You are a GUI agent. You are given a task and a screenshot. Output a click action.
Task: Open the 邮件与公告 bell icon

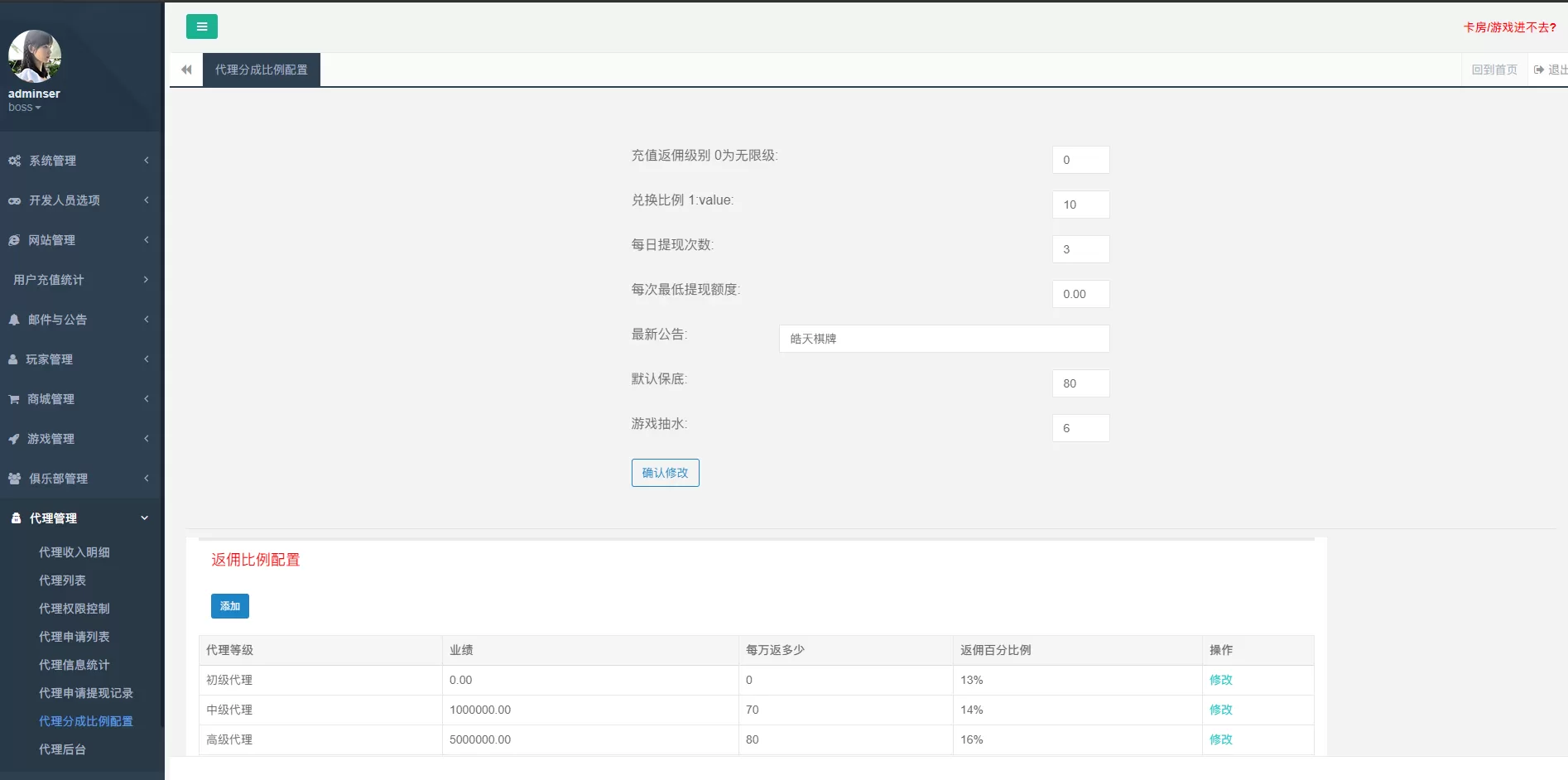pyautogui.click(x=14, y=320)
